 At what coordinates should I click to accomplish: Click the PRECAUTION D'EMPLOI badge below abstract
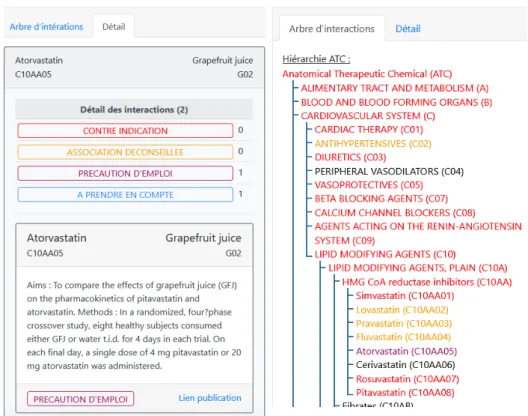(x=80, y=399)
